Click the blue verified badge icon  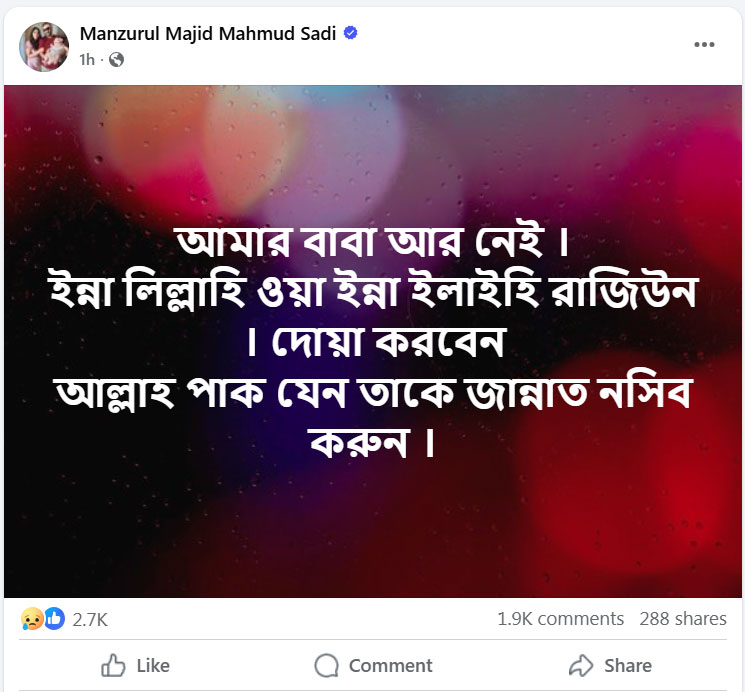click(350, 33)
